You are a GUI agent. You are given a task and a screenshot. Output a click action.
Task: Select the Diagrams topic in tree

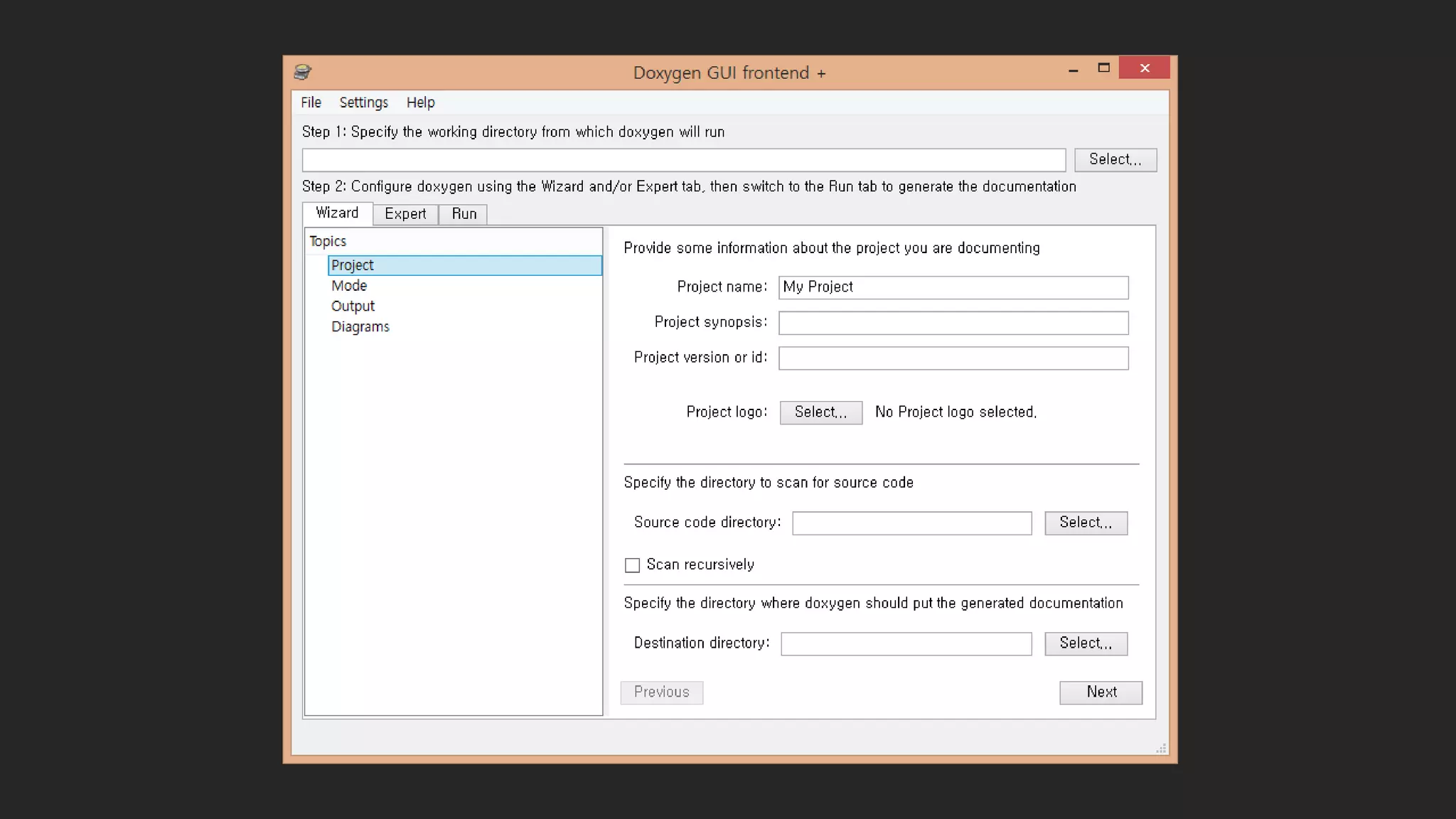click(x=360, y=327)
